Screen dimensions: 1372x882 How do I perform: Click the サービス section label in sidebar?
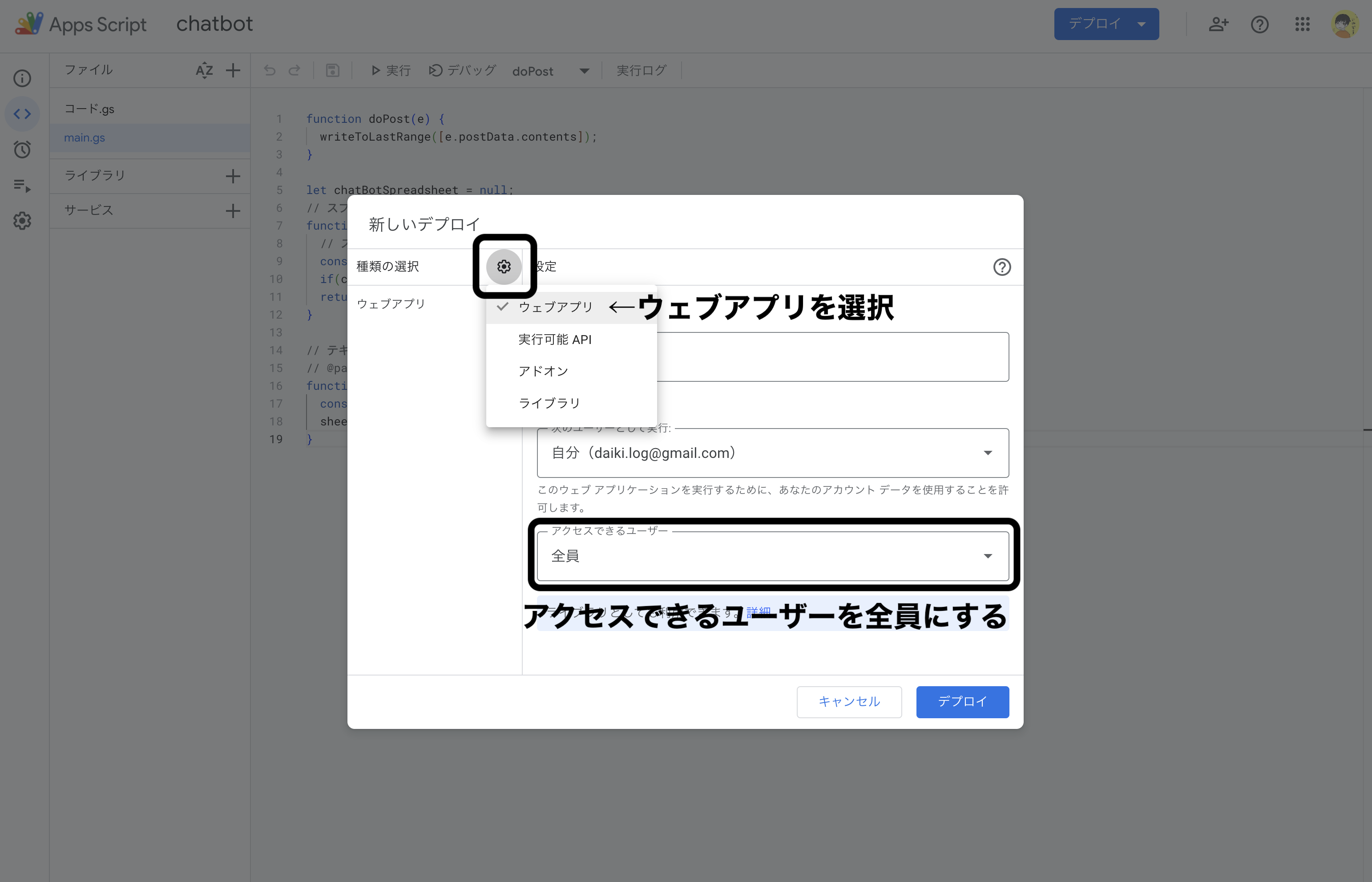89,211
